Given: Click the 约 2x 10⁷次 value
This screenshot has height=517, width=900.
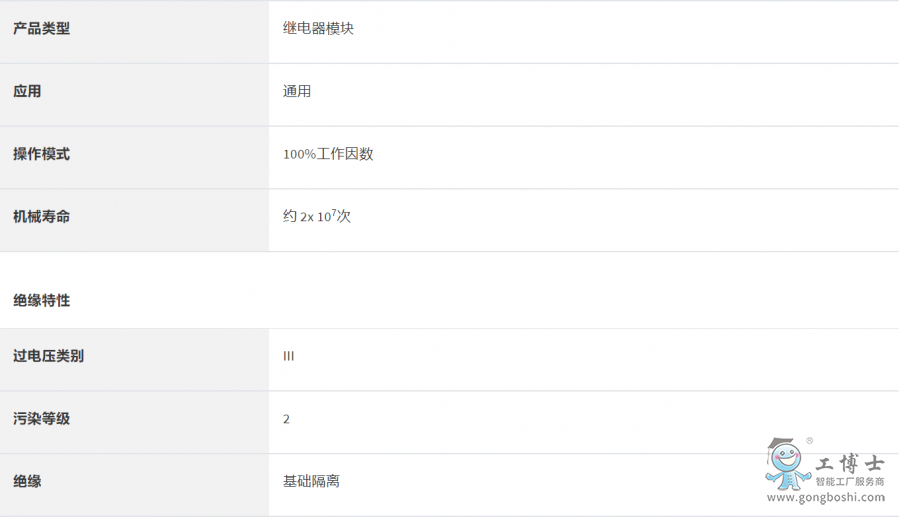Looking at the screenshot, I should [316, 216].
